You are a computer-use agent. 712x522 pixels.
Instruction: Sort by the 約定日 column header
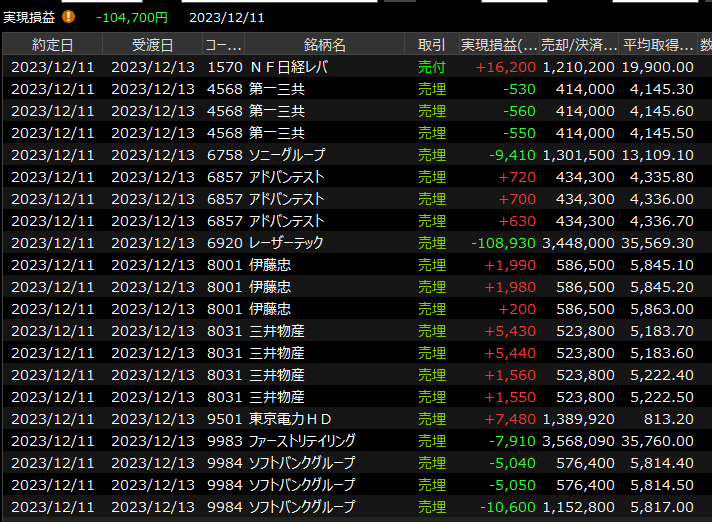point(52,45)
